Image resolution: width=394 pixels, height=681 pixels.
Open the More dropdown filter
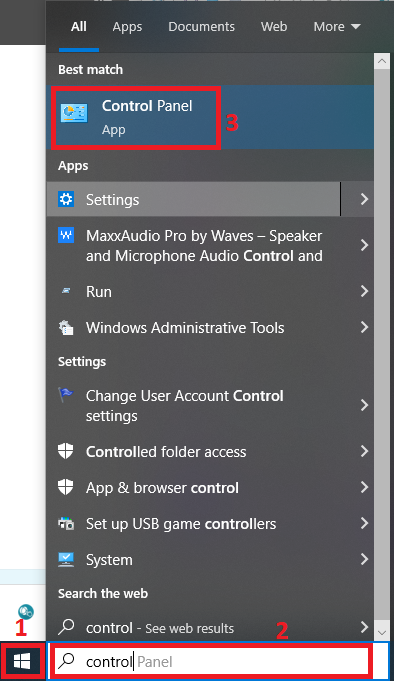pos(337,27)
